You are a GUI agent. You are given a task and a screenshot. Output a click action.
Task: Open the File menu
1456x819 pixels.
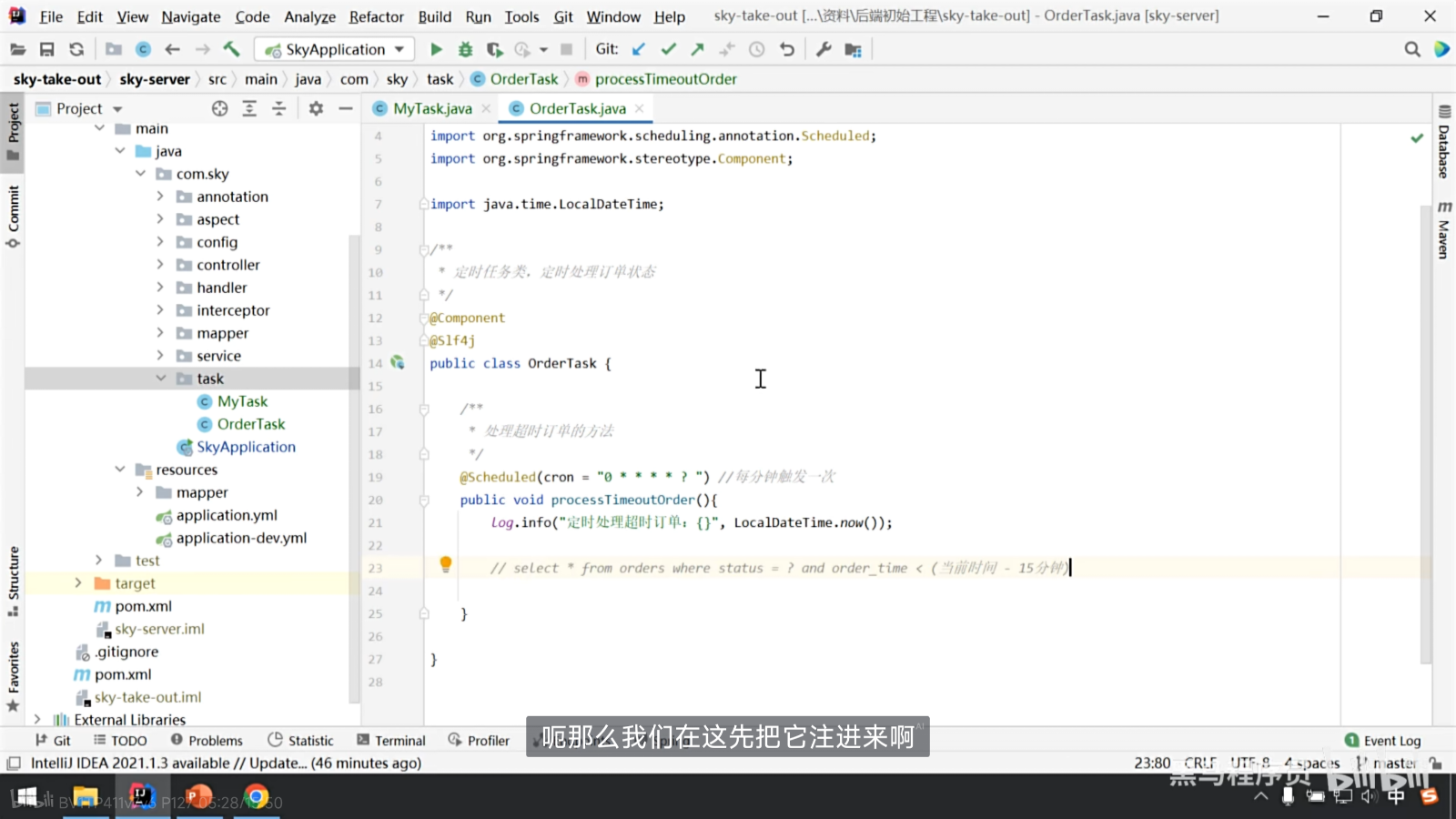pyautogui.click(x=51, y=16)
